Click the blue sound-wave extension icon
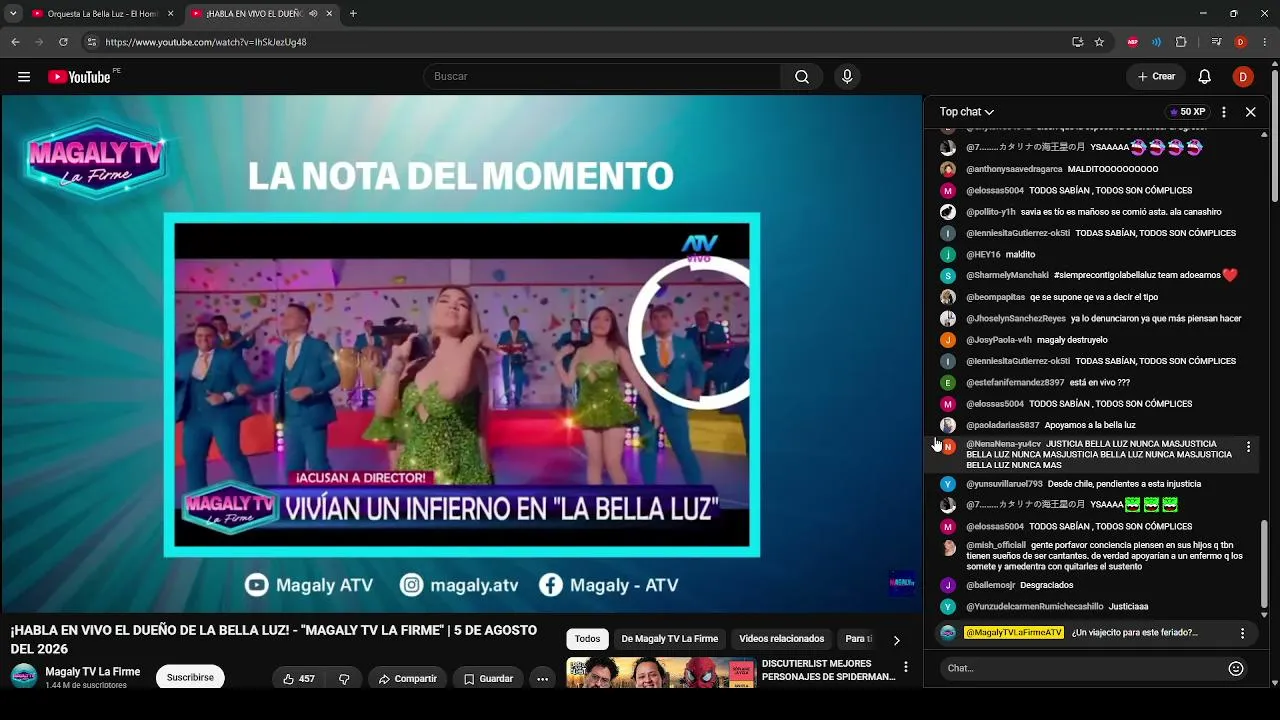Viewport: 1280px width, 720px height. 1157,42
